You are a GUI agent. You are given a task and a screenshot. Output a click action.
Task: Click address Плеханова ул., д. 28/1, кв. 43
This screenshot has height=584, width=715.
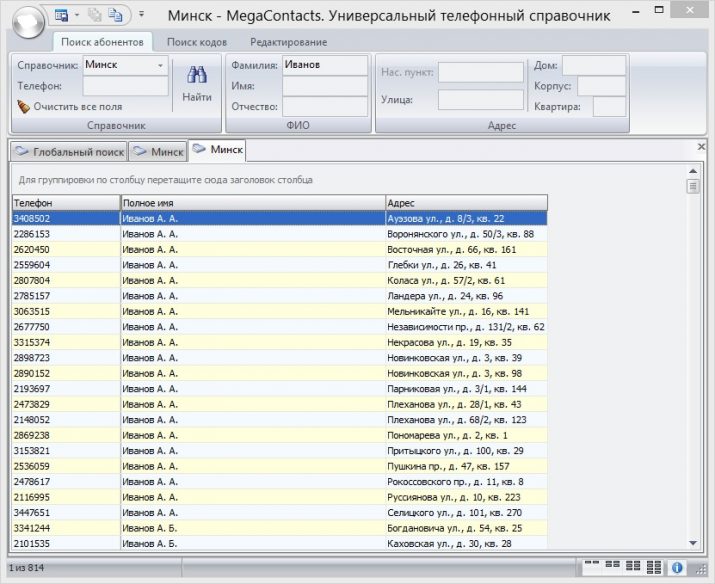[x=454, y=404]
